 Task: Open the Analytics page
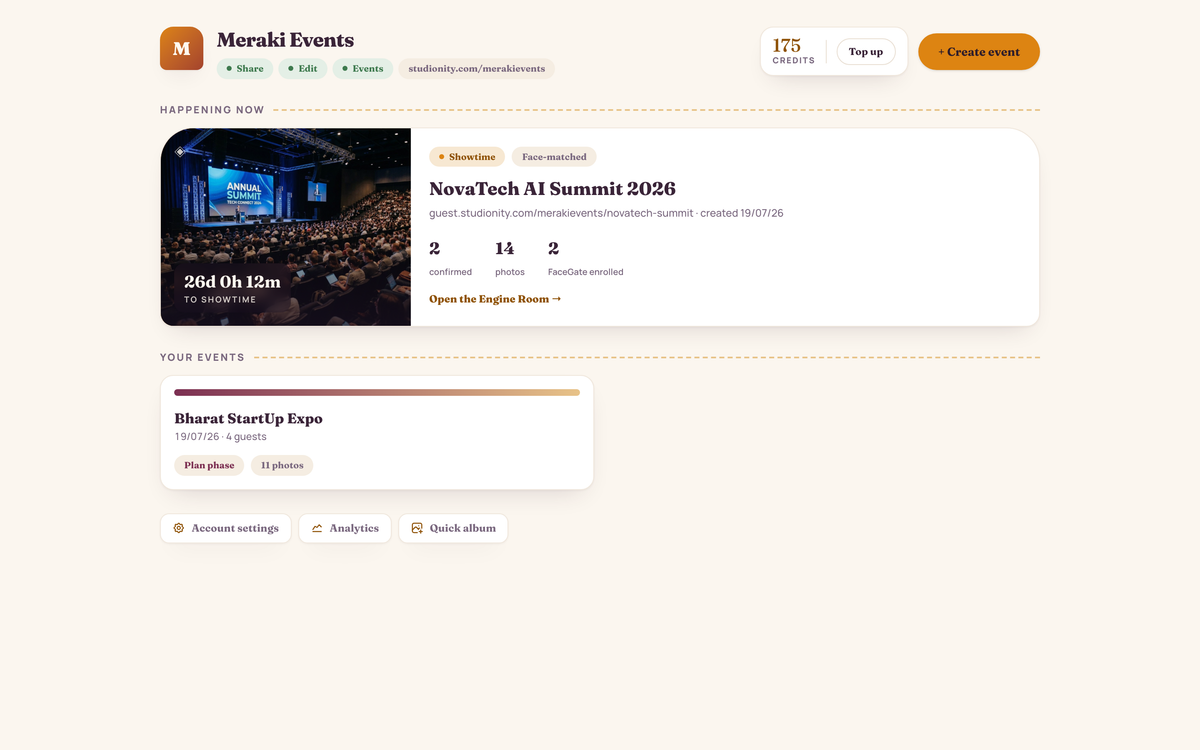pyautogui.click(x=345, y=528)
